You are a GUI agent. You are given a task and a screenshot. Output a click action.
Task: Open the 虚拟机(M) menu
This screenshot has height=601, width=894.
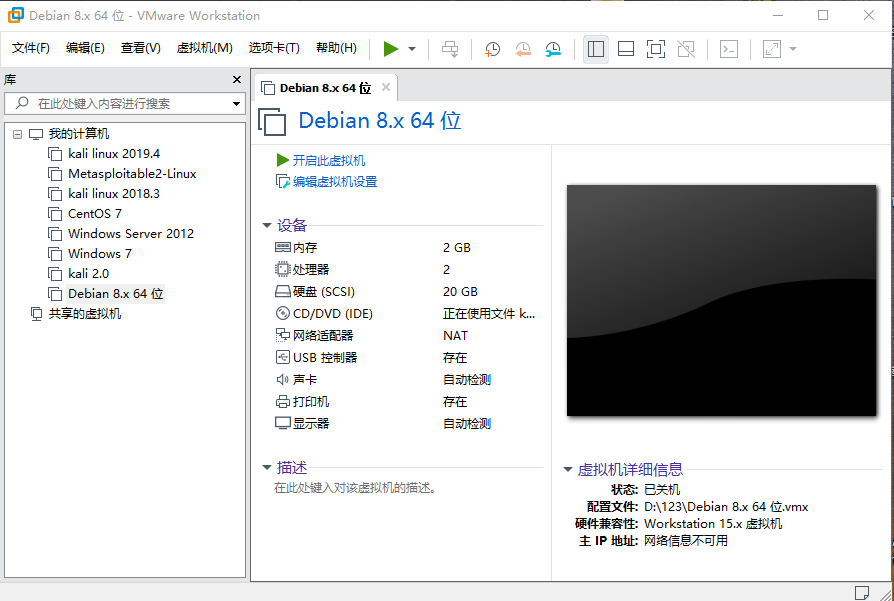pos(205,48)
